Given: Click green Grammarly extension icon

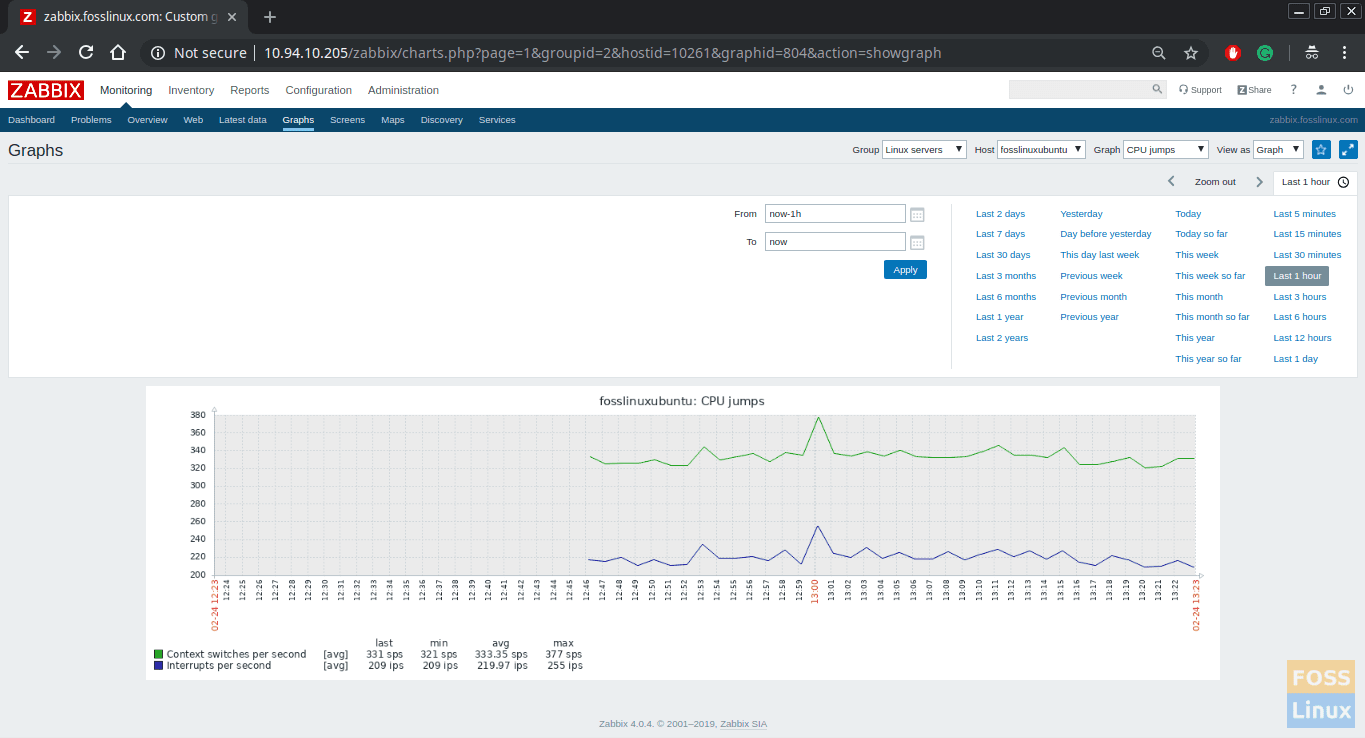Looking at the screenshot, I should 1265,53.
